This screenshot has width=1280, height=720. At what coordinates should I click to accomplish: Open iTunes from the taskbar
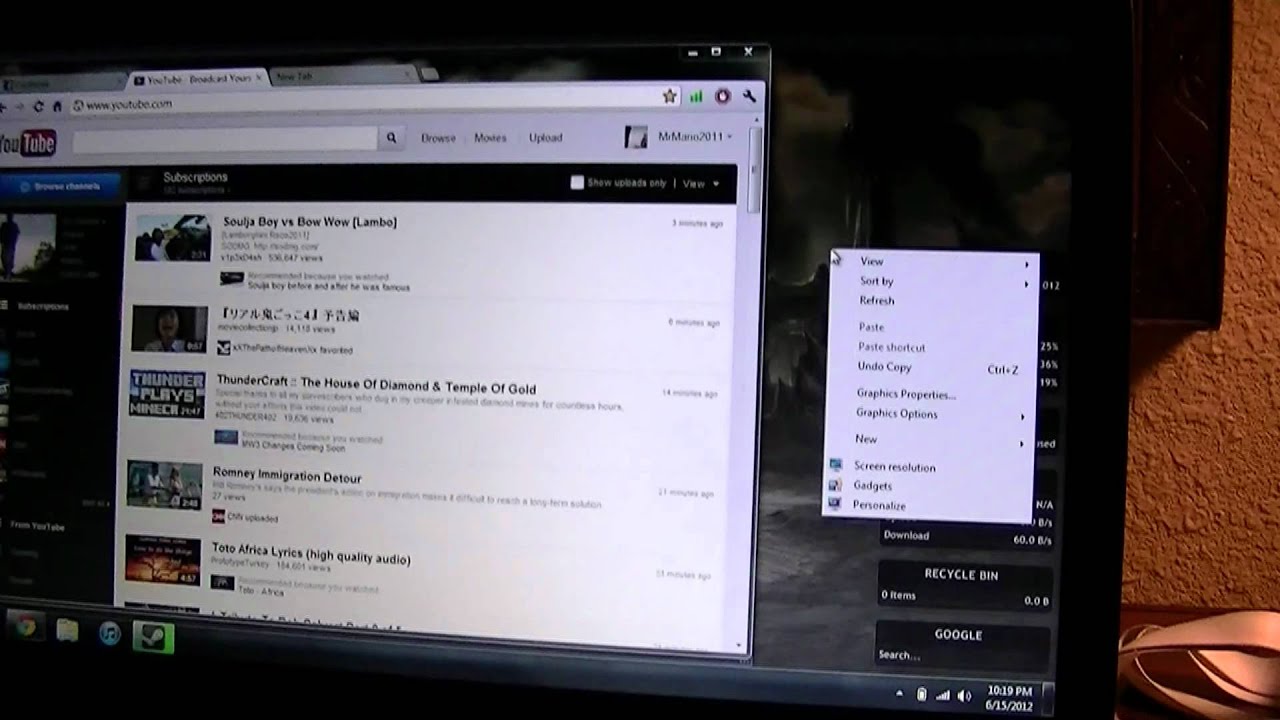click(x=109, y=633)
